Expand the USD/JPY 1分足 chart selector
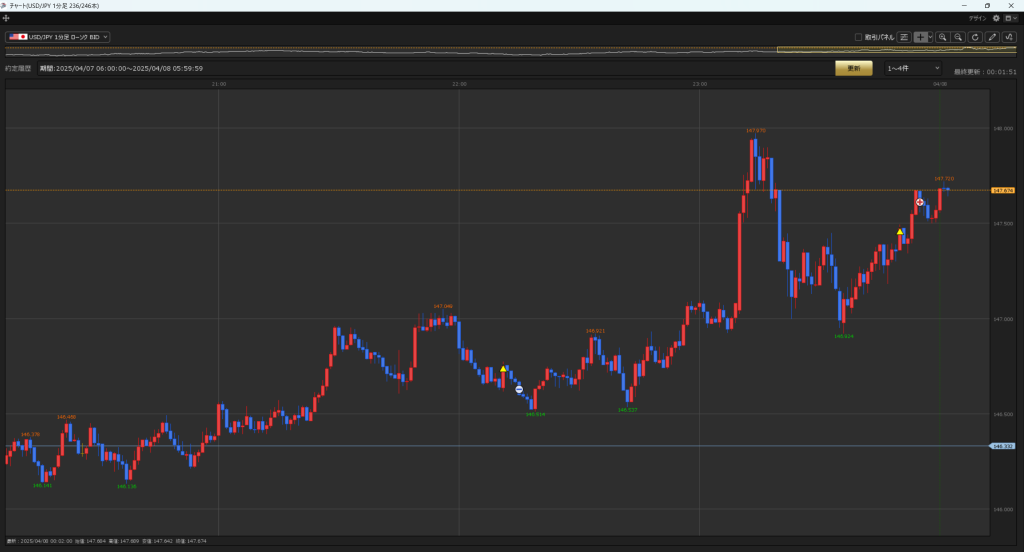The height and width of the screenshot is (552, 1024). pos(57,37)
